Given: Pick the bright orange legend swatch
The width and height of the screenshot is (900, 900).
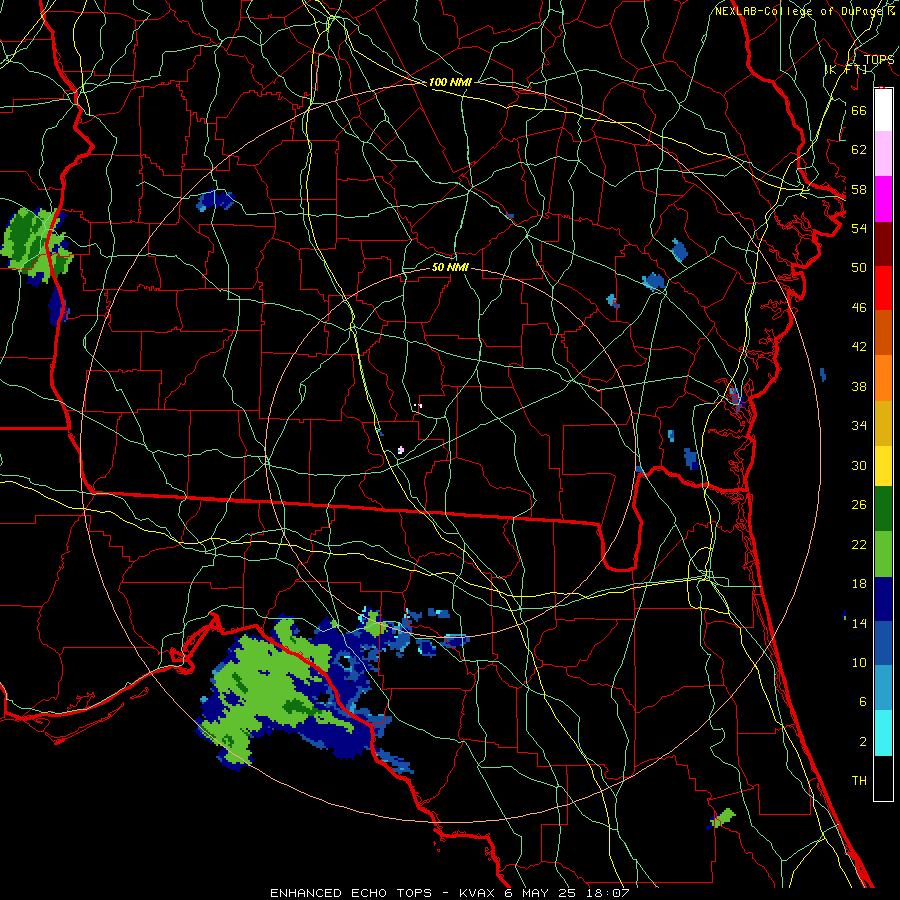Looking at the screenshot, I should (x=883, y=378).
